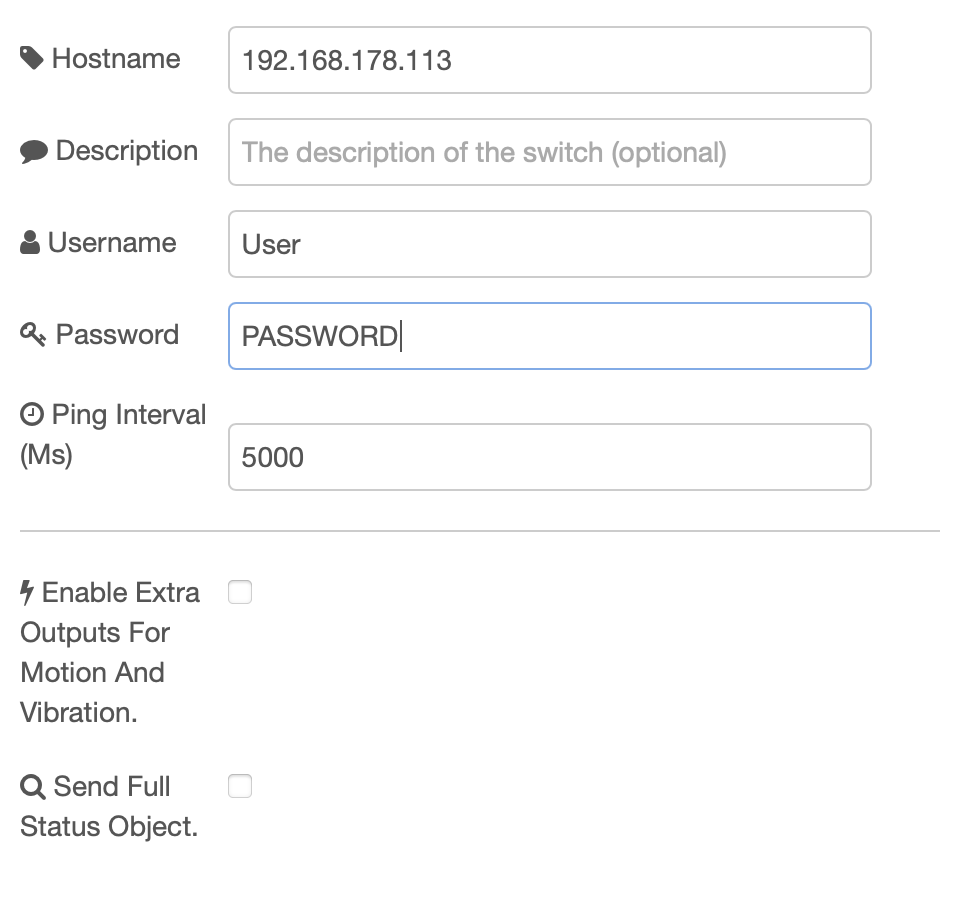Click the key icon next to Password
The image size is (956, 906).
coord(33,333)
